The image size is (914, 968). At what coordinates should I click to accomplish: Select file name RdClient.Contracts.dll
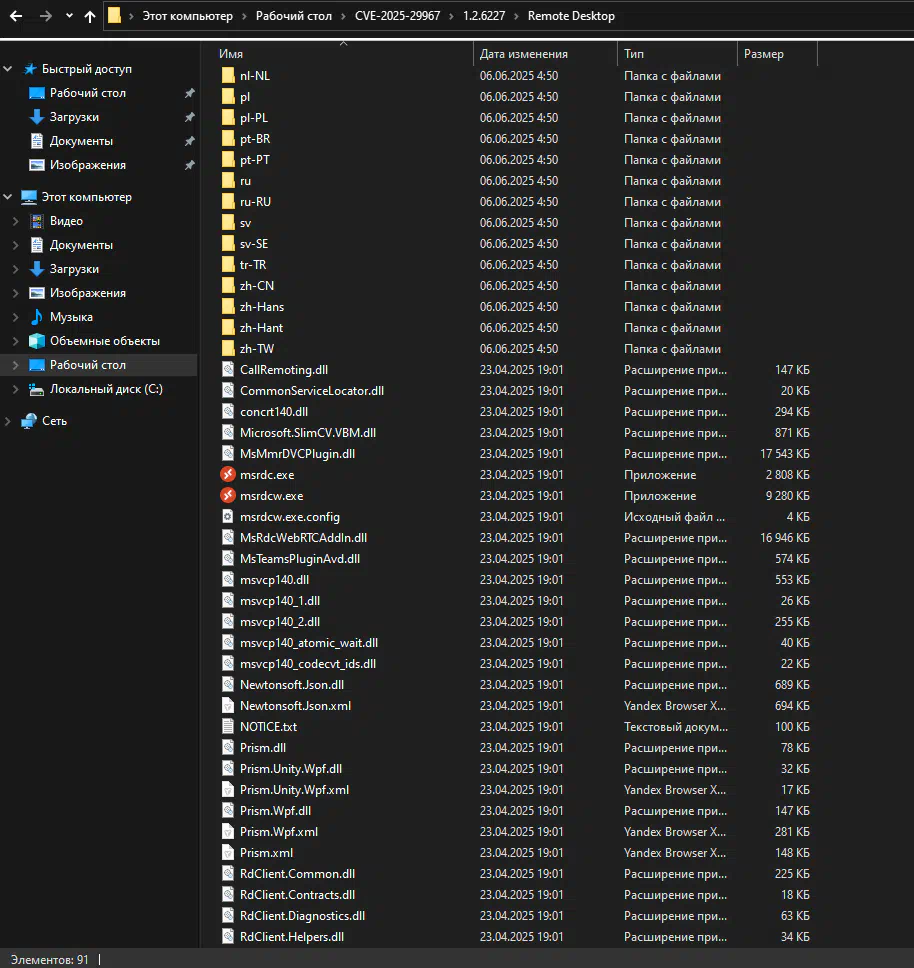tap(297, 894)
